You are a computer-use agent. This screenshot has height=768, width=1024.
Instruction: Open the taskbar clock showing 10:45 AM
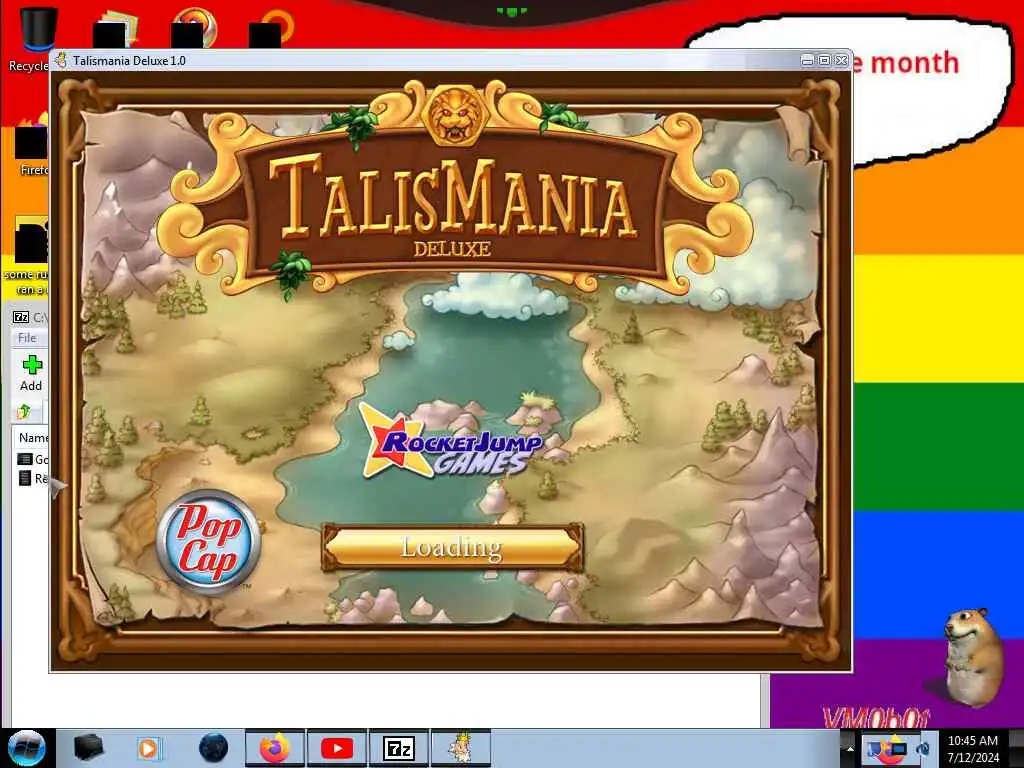pos(973,748)
